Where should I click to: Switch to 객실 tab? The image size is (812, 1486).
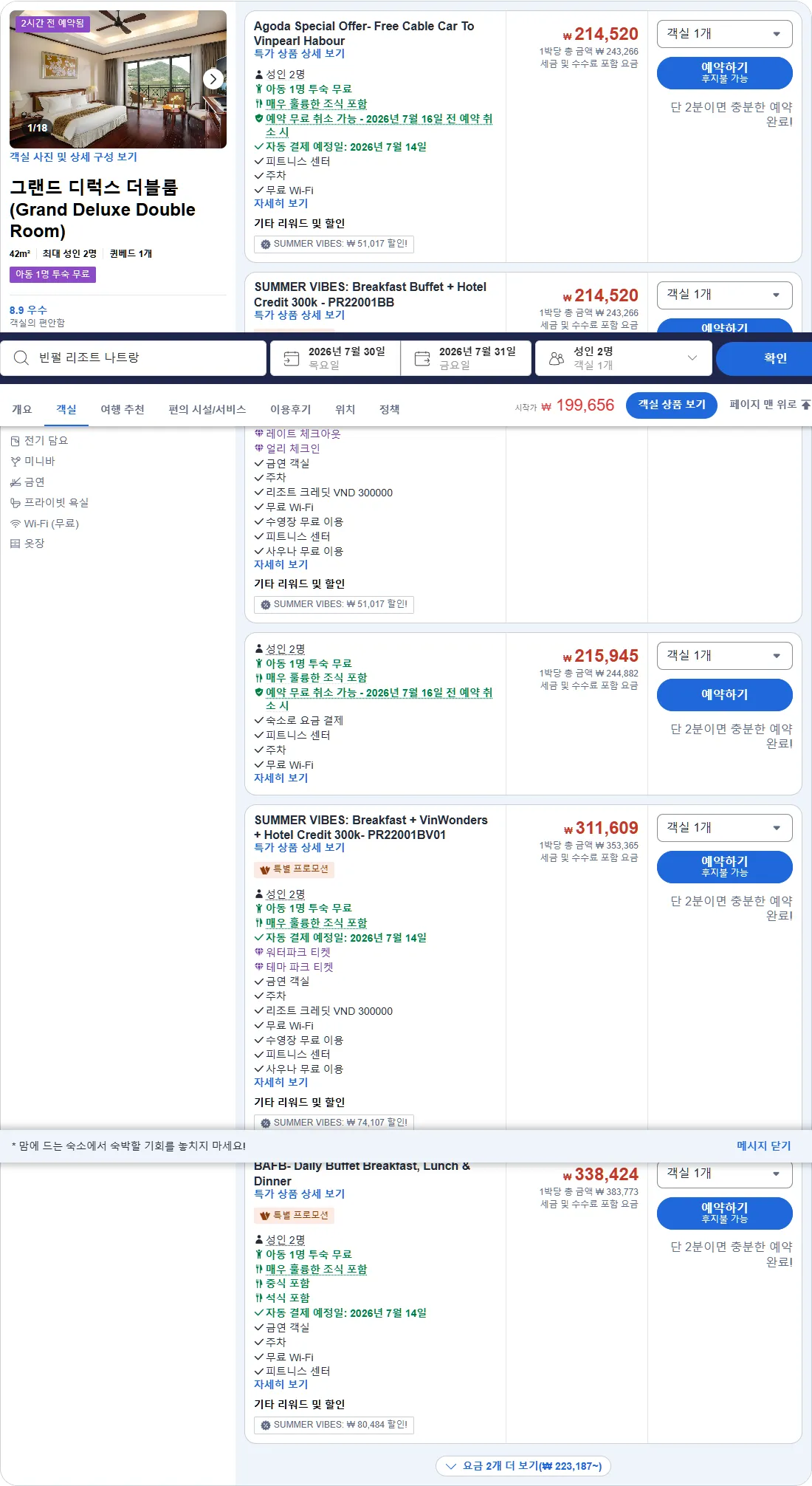[66, 409]
